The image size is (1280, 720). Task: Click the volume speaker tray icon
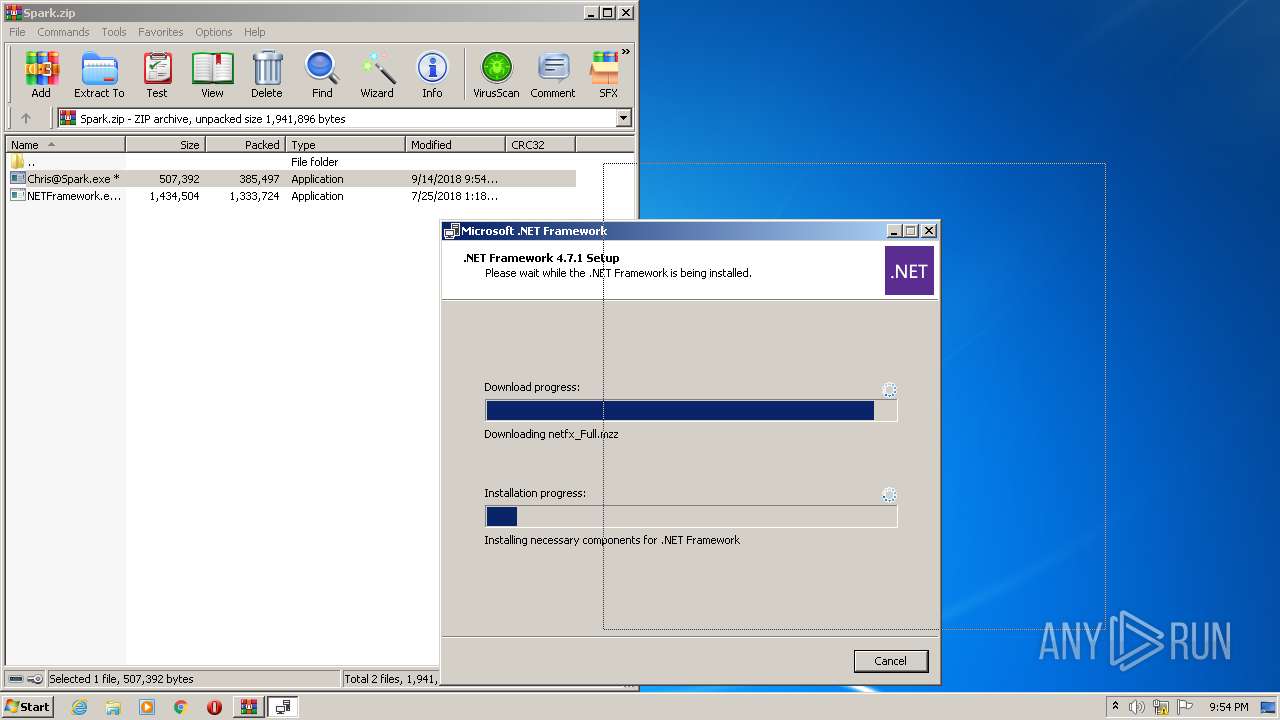1137,707
